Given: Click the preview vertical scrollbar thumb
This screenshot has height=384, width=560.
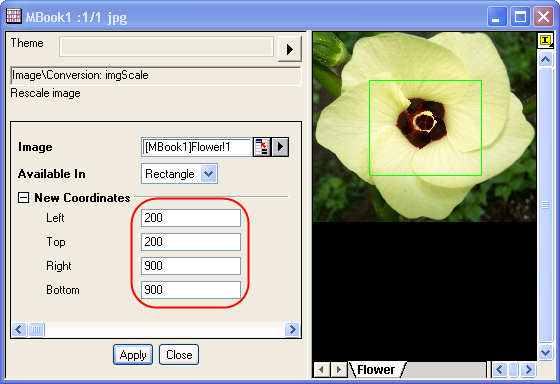Looking at the screenshot, I should point(545,204).
